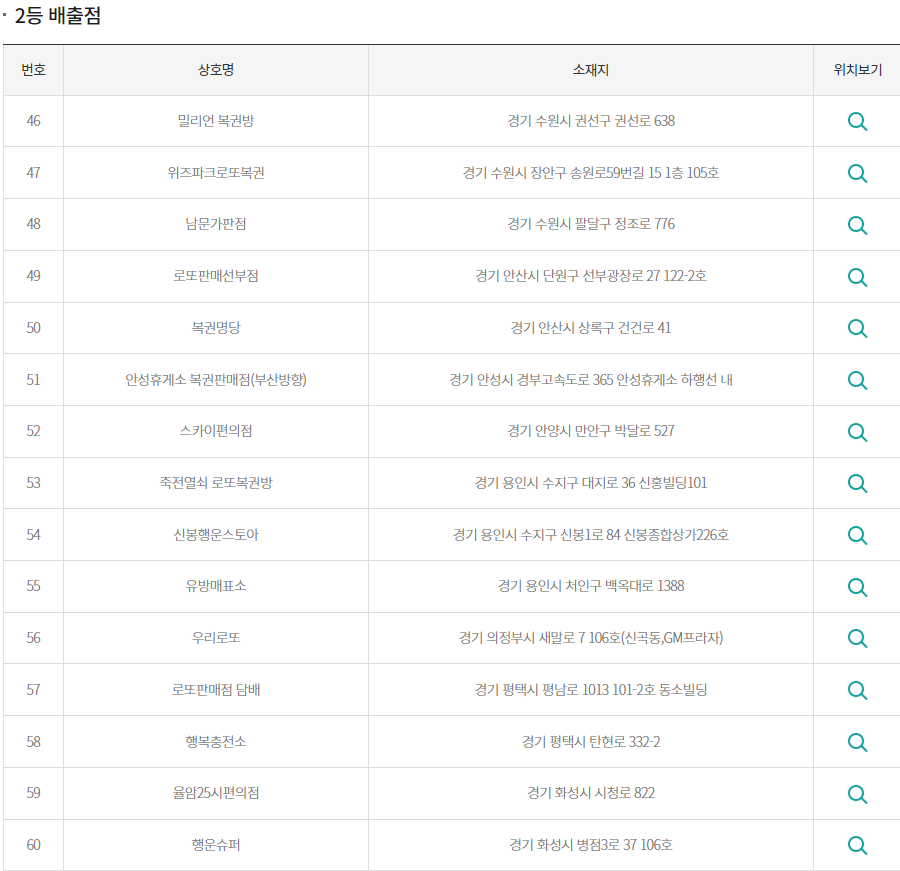Viewport: 900px width, 871px height.
Task: Select store name 남문가판점
Action: [x=216, y=224]
